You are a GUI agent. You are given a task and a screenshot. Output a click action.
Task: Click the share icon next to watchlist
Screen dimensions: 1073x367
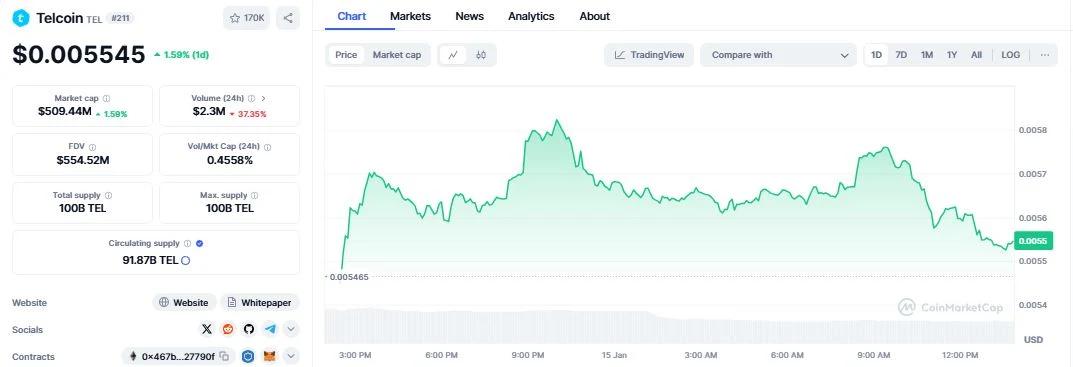point(288,18)
